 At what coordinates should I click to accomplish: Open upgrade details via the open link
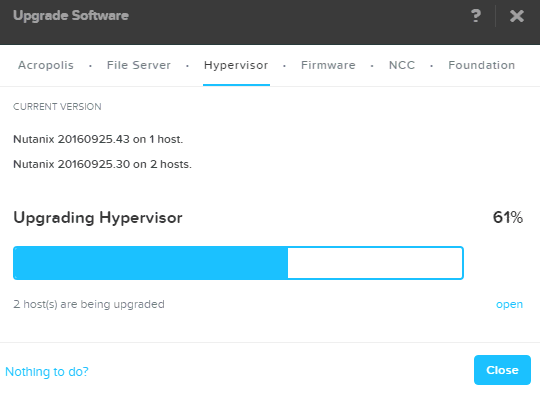[x=509, y=304]
